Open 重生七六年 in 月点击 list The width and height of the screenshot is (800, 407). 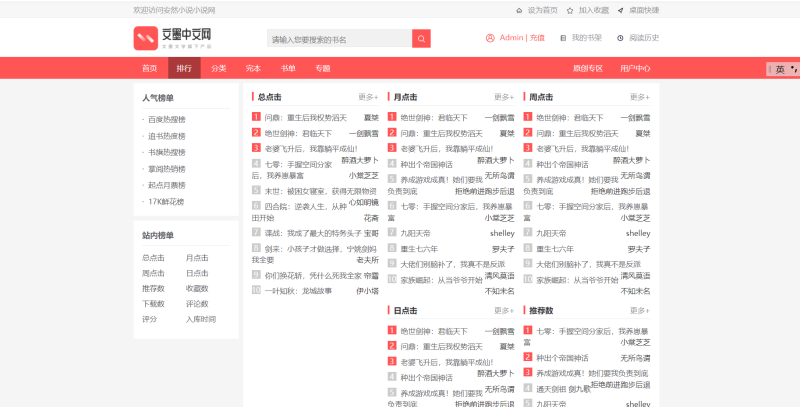pyautogui.click(x=419, y=249)
